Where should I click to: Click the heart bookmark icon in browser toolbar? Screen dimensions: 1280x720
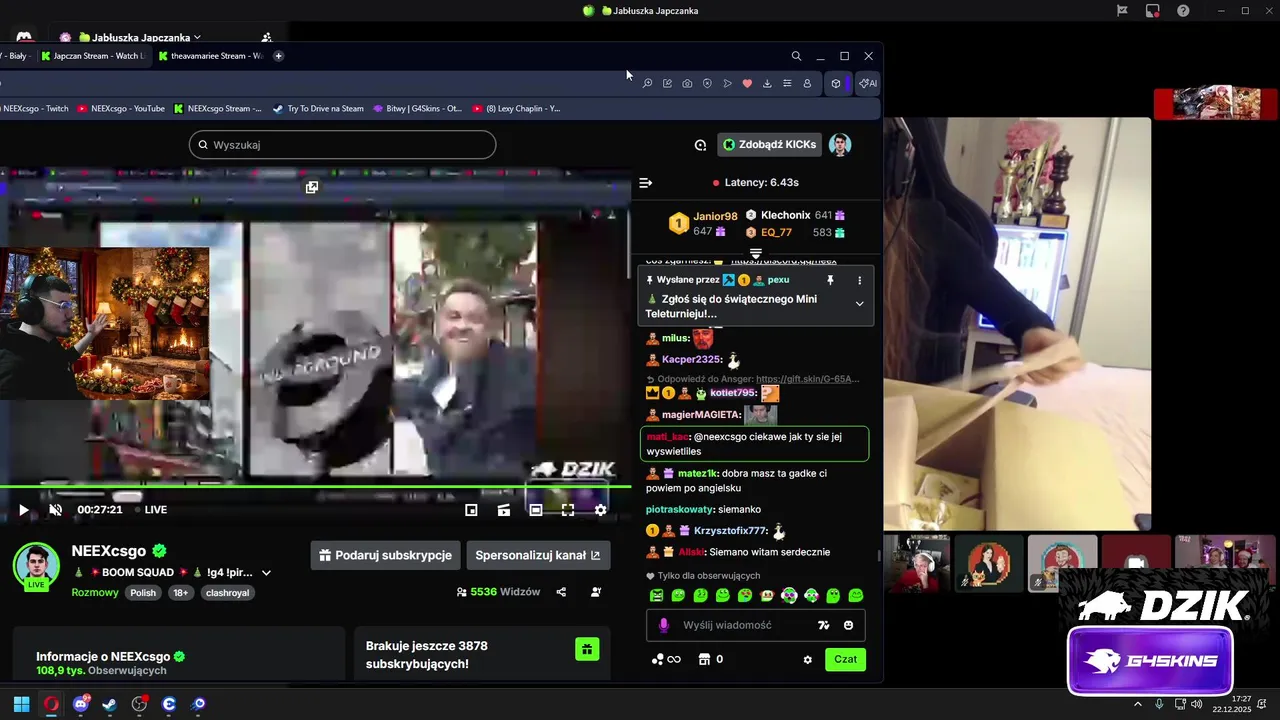[747, 83]
